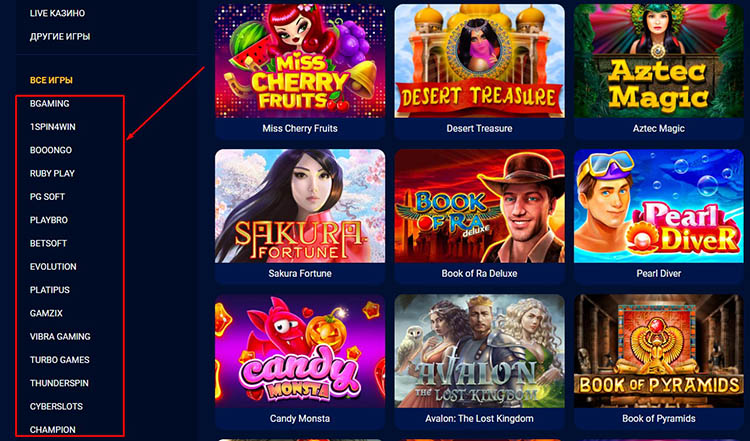Open the Aztec Magic game tile
Viewport: 750px width, 441px height.
pos(659,61)
